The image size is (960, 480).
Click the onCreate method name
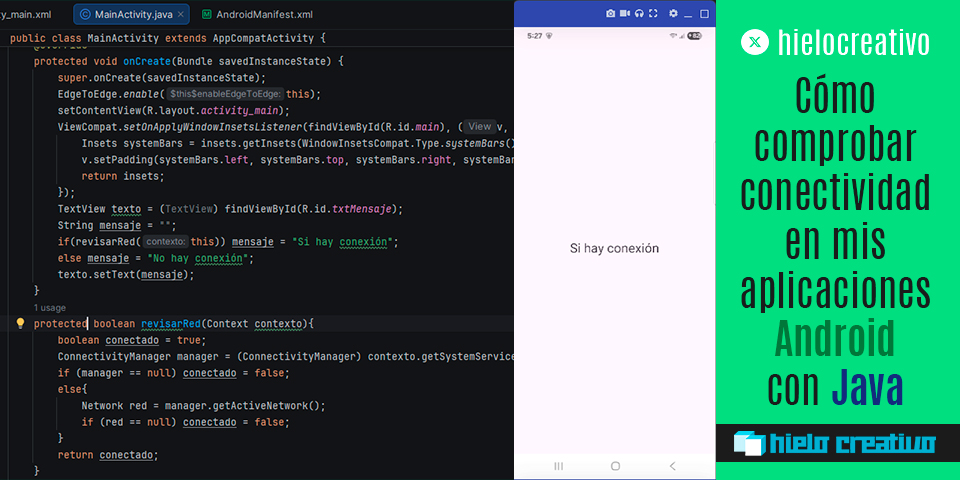click(x=147, y=62)
